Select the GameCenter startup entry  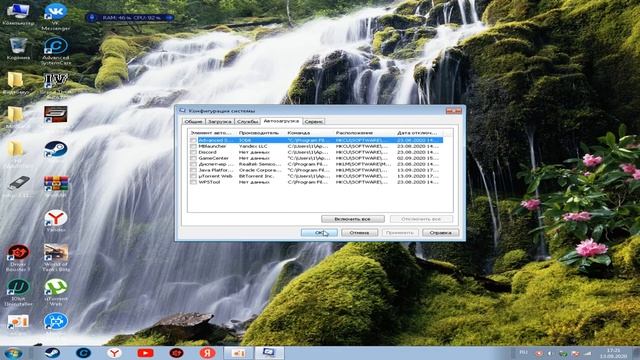(213, 158)
